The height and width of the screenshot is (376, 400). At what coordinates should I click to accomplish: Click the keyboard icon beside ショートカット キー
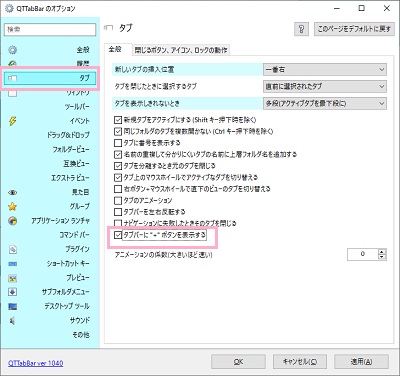pyautogui.click(x=12, y=264)
